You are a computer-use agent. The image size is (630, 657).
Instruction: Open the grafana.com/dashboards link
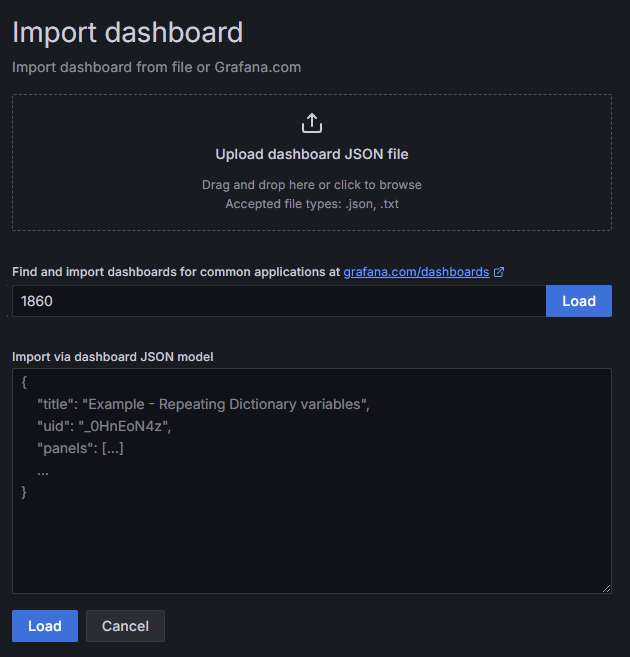[416, 272]
